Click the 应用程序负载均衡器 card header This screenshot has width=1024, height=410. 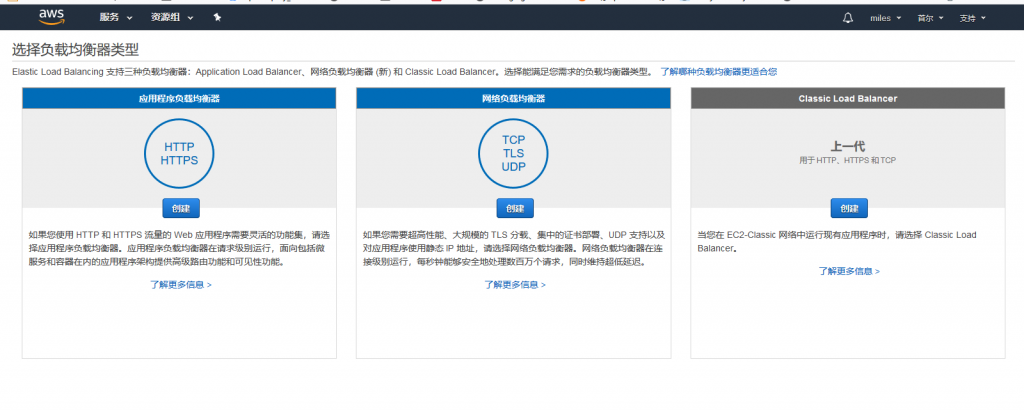point(179,99)
